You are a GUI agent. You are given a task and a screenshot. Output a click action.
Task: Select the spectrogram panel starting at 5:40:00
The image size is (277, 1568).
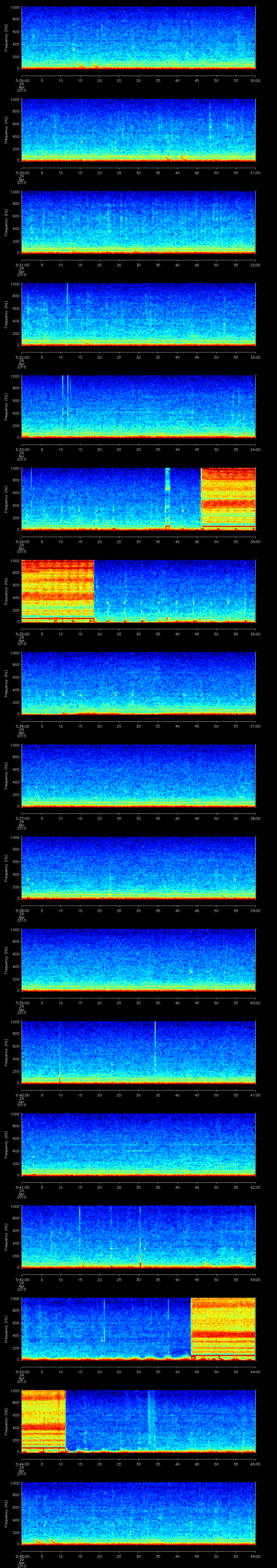[x=138, y=1052]
